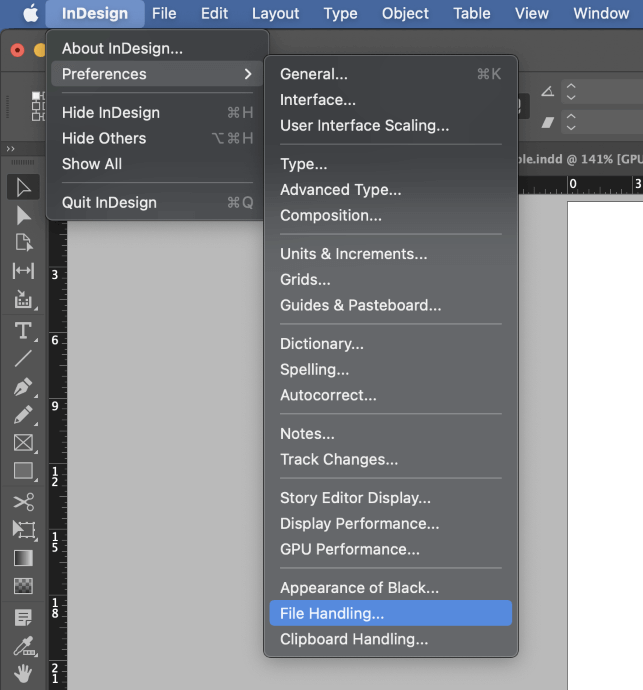The height and width of the screenshot is (690, 643).
Task: Expand the Preferences submenu arrow
Action: pos(248,74)
